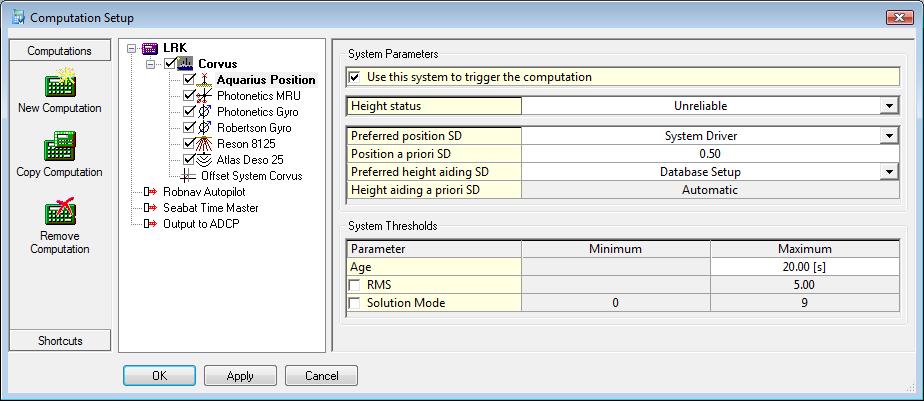Switch to the Shortcuts tab
The width and height of the screenshot is (924, 401).
click(59, 341)
